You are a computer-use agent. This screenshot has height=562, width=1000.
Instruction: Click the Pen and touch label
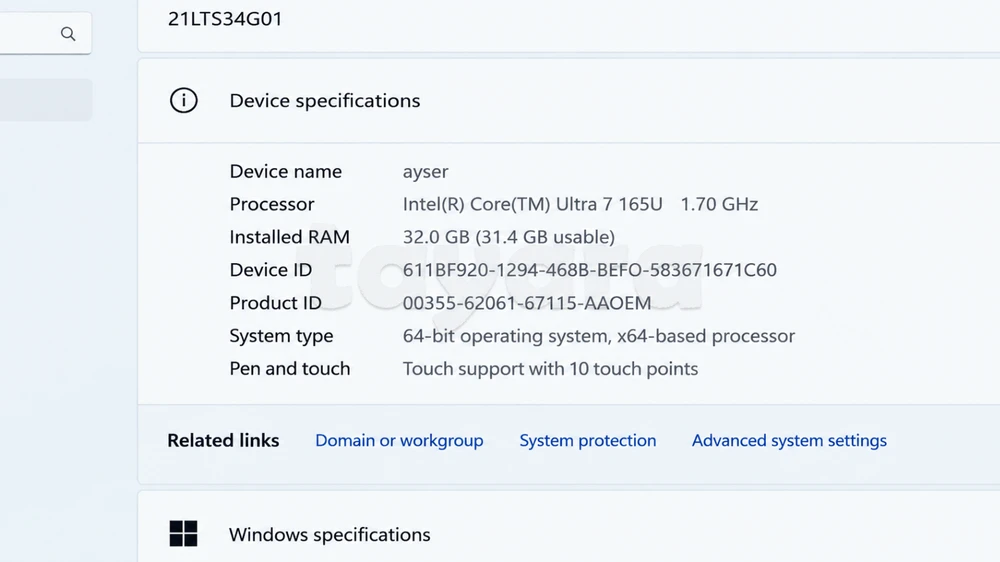click(290, 369)
